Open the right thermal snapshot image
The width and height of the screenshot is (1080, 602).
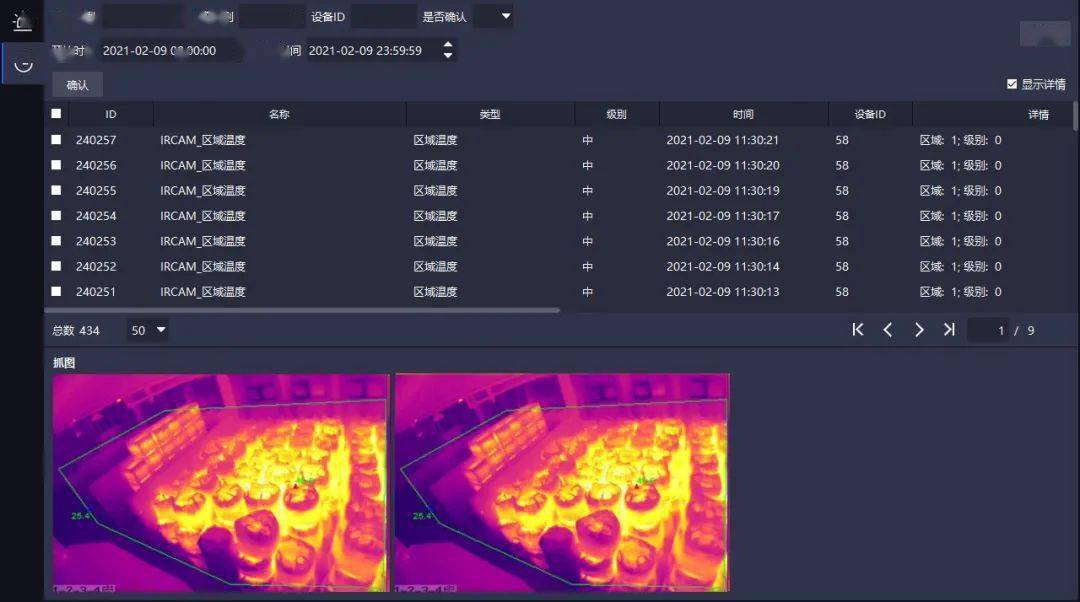coord(562,483)
